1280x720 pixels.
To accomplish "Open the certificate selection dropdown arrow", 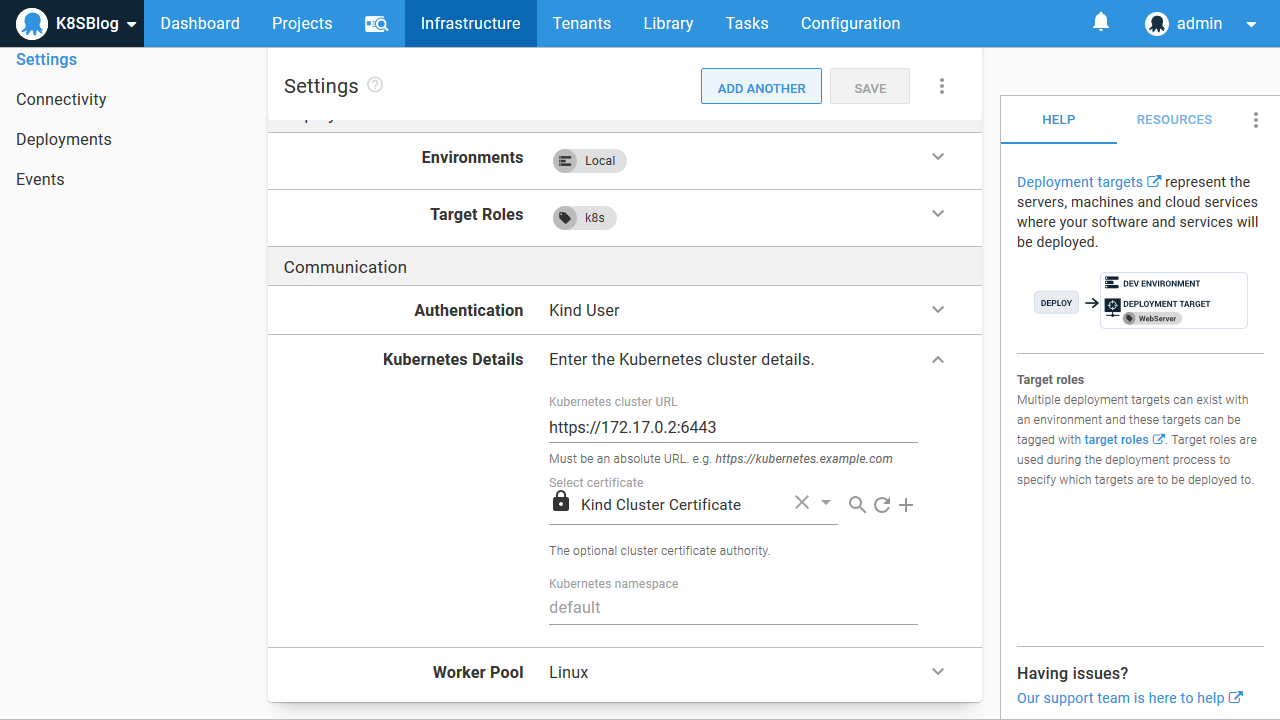I will (x=826, y=503).
